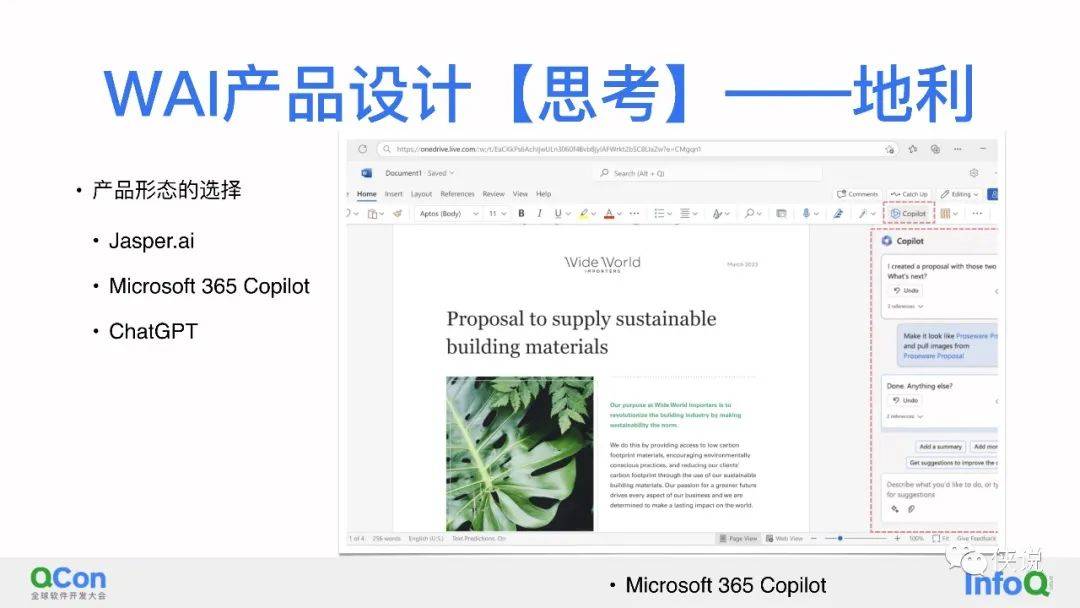Toggle italic formatting

[x=539, y=213]
